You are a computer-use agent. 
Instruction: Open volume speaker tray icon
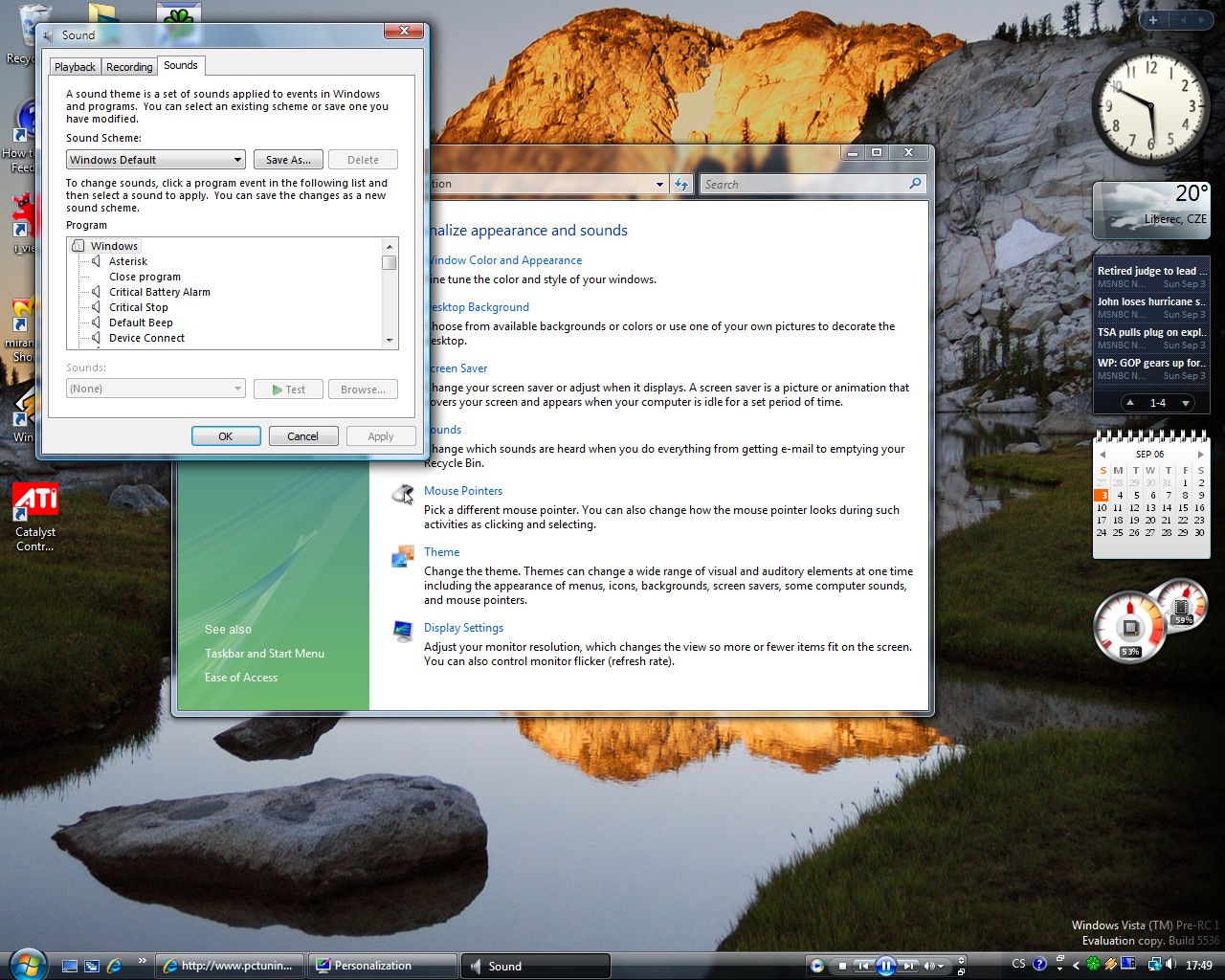pyautogui.click(x=1171, y=964)
